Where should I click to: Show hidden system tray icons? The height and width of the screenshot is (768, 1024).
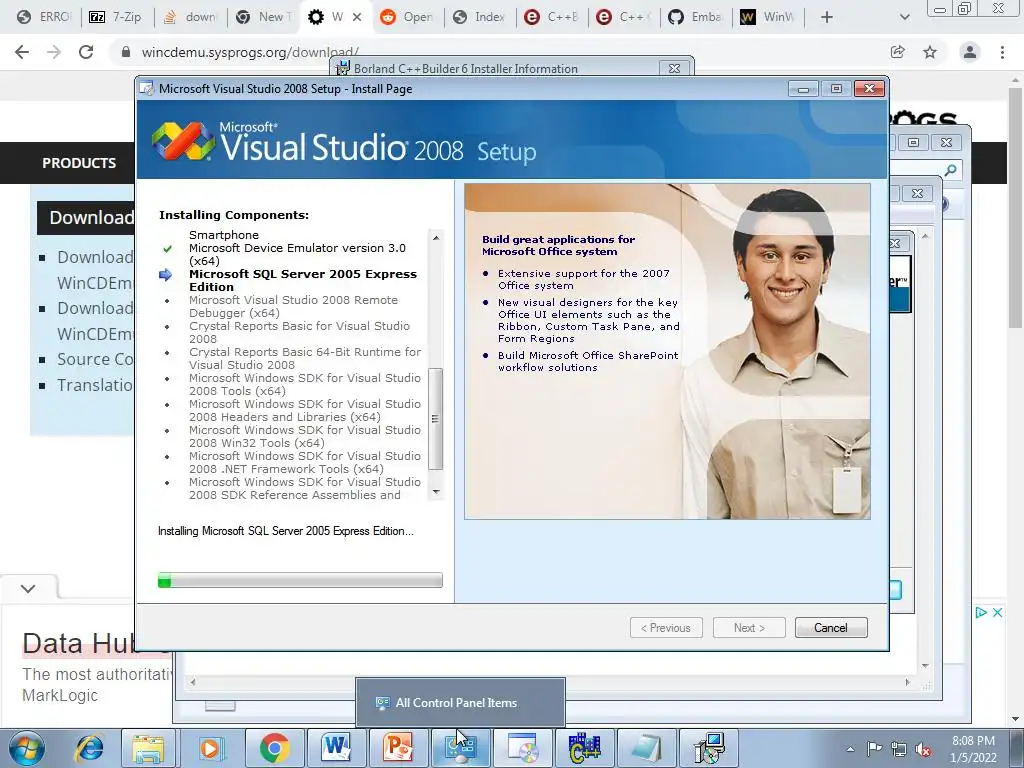(850, 749)
